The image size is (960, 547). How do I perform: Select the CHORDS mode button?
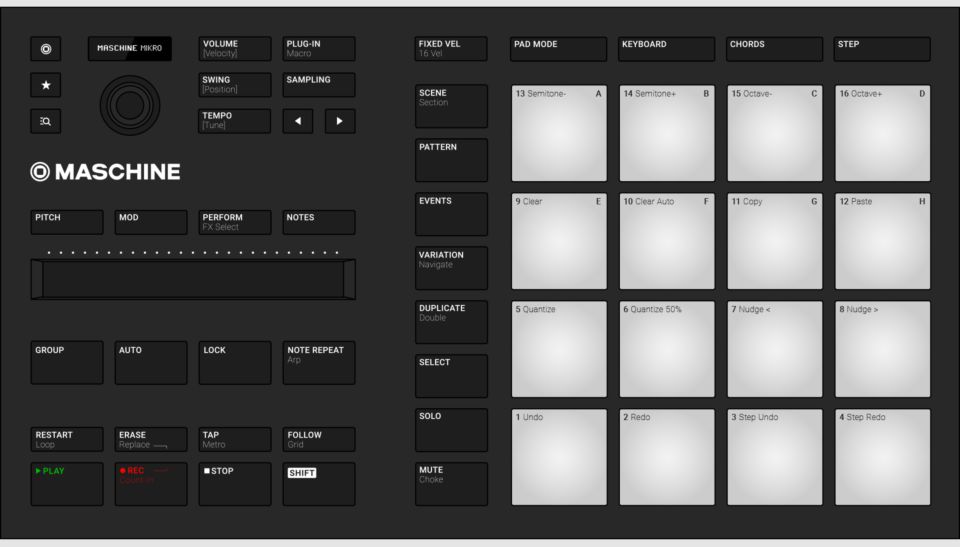pyautogui.click(x=774, y=49)
